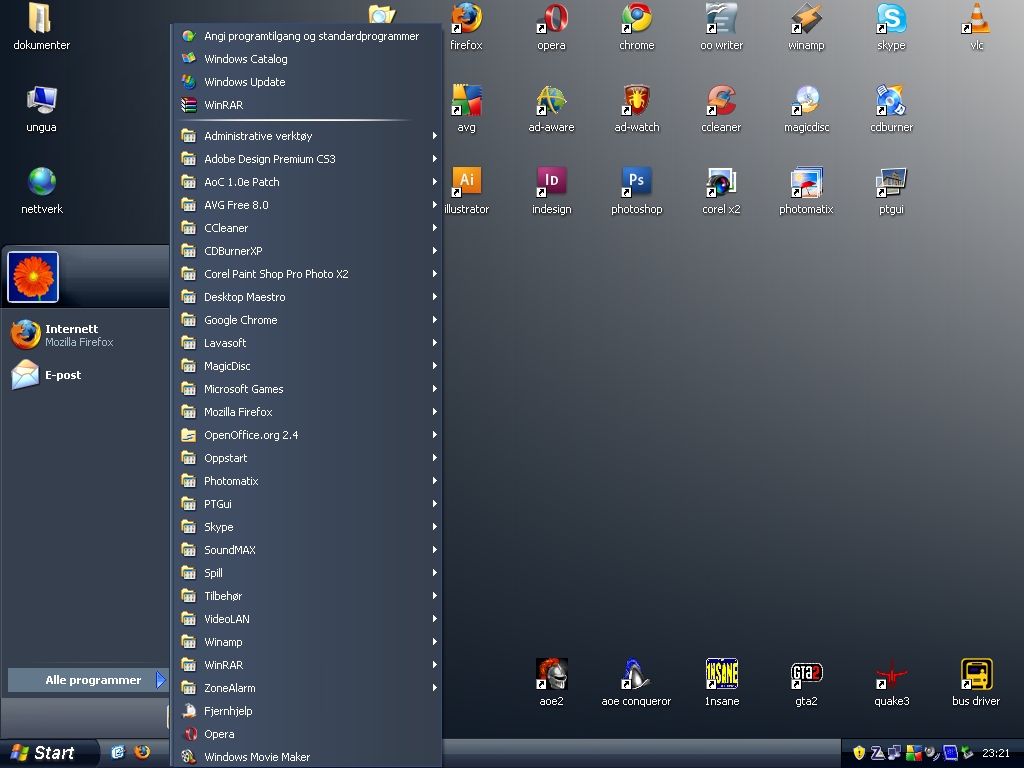Launch Windows Movie Maker entry
This screenshot has width=1024, height=768.
308,757
